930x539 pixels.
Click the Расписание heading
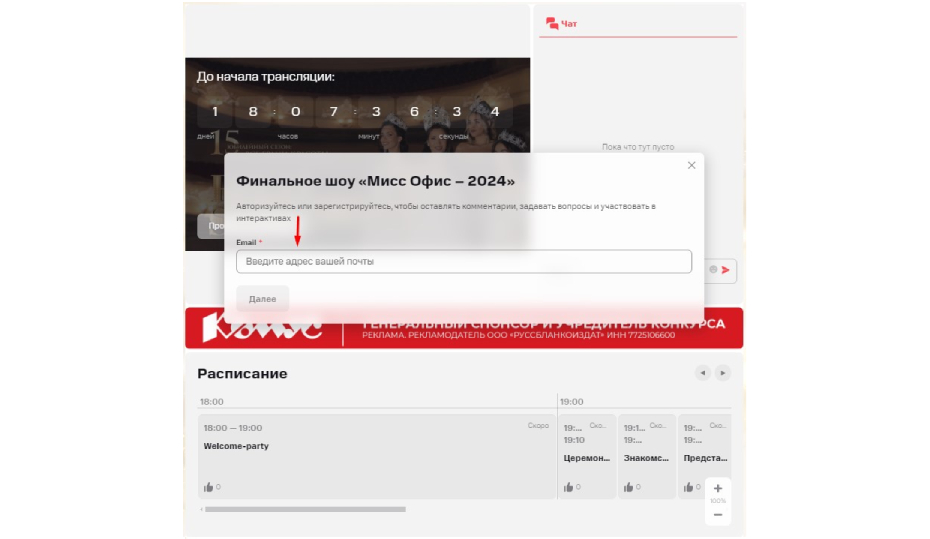[x=242, y=374]
